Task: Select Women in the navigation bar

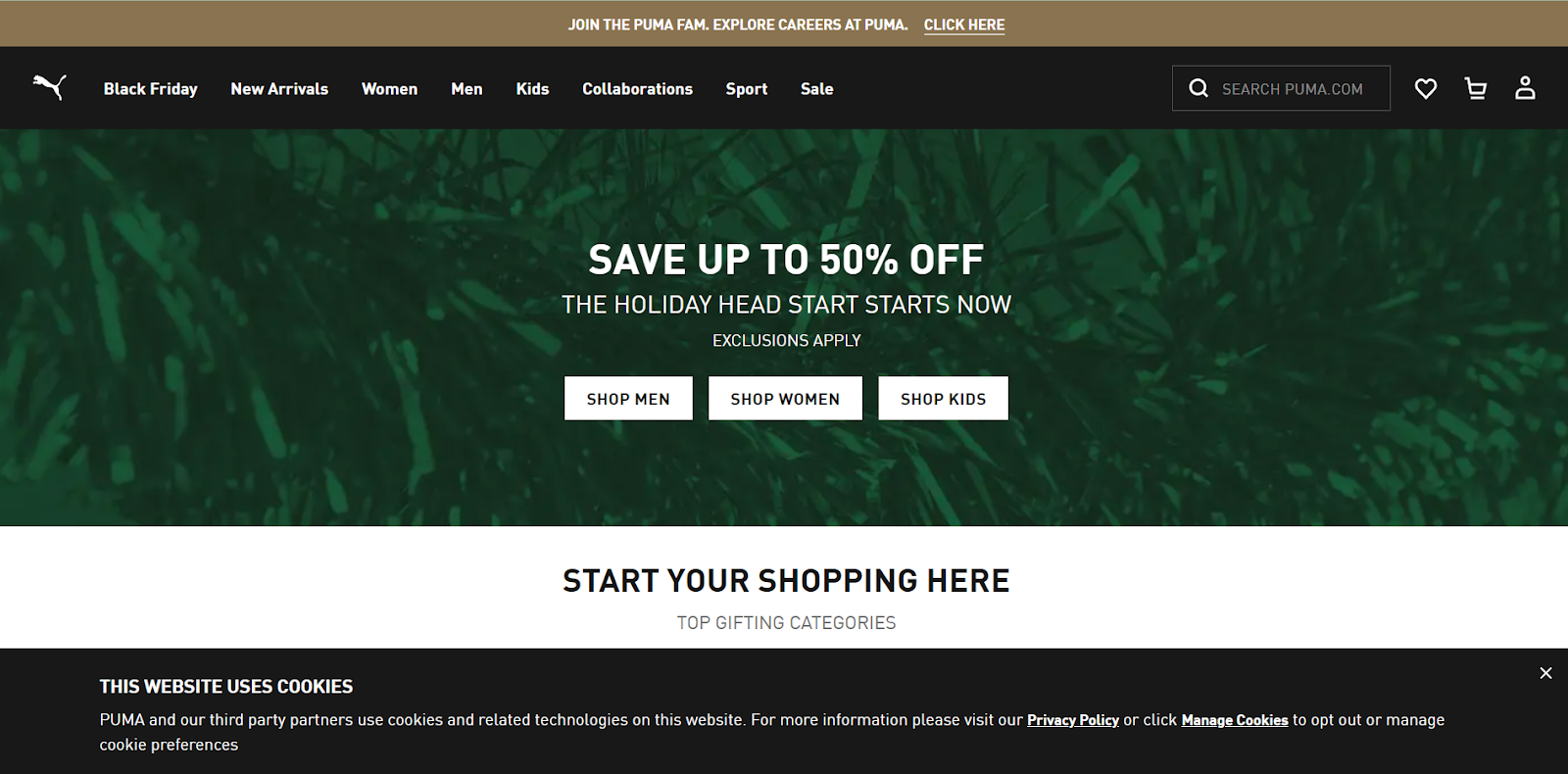Action: click(389, 89)
